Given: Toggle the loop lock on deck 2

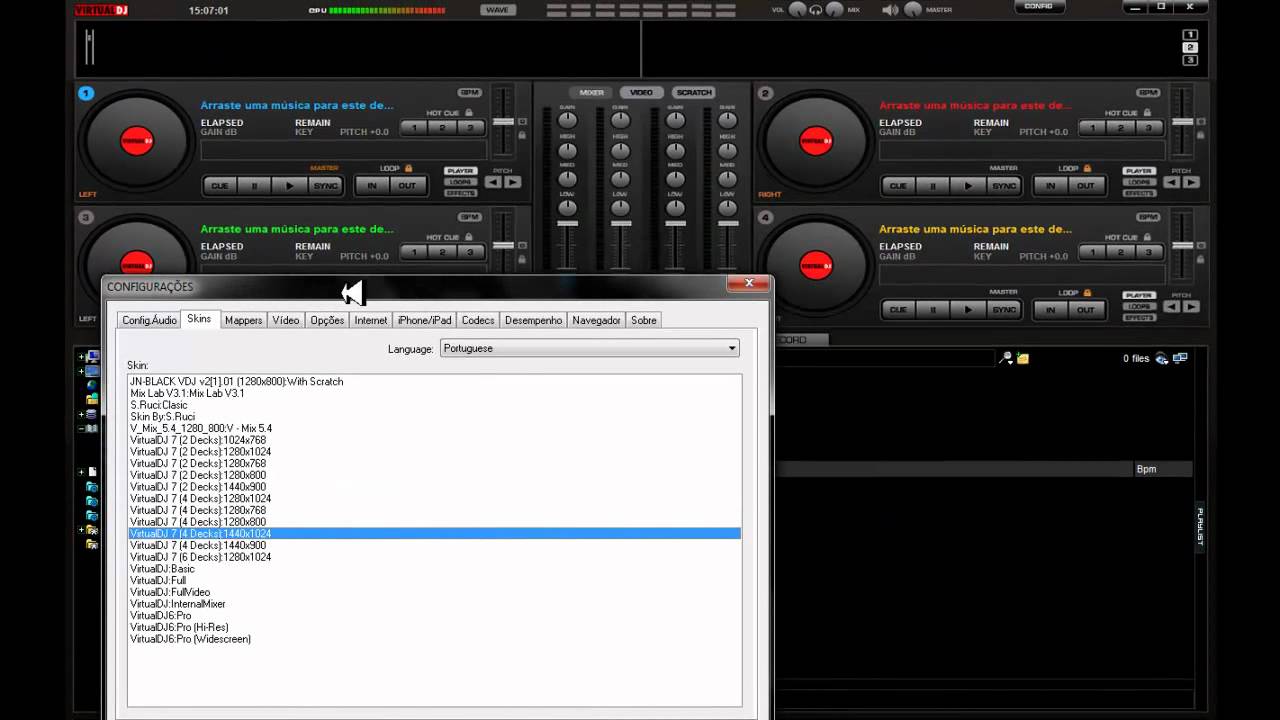Looking at the screenshot, I should pyautogui.click(x=1087, y=168).
